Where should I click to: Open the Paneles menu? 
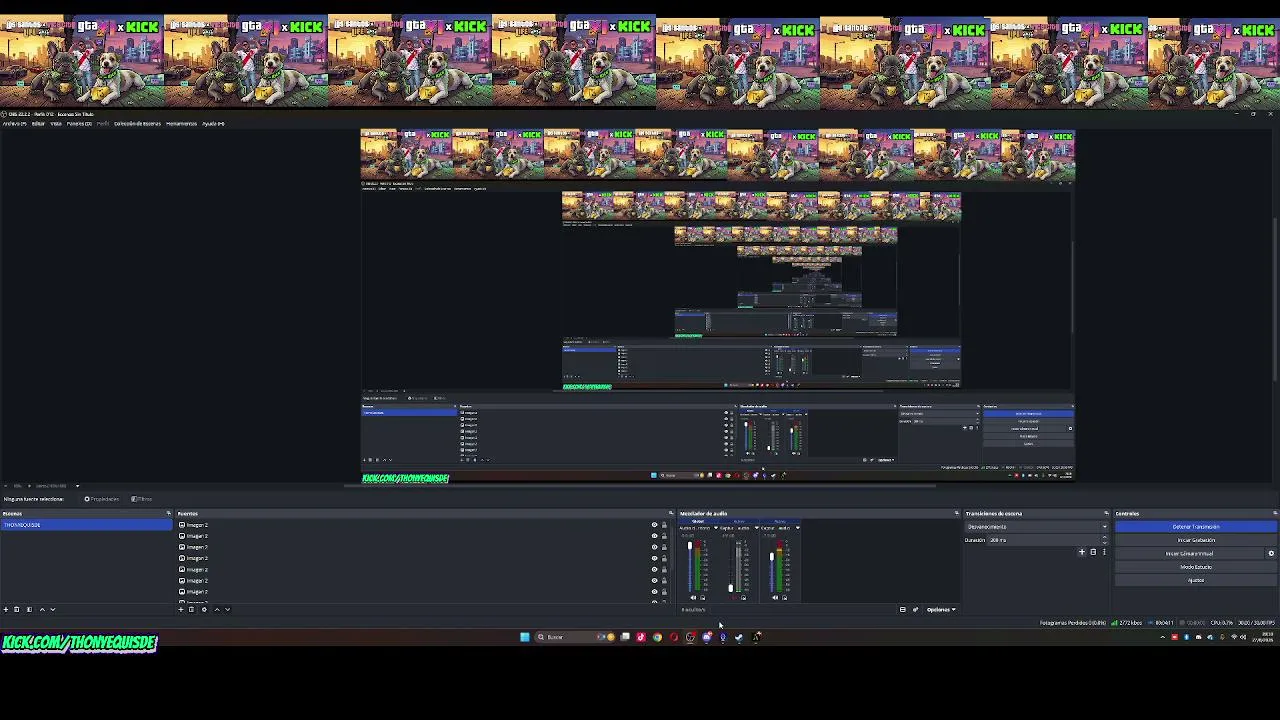click(79, 124)
